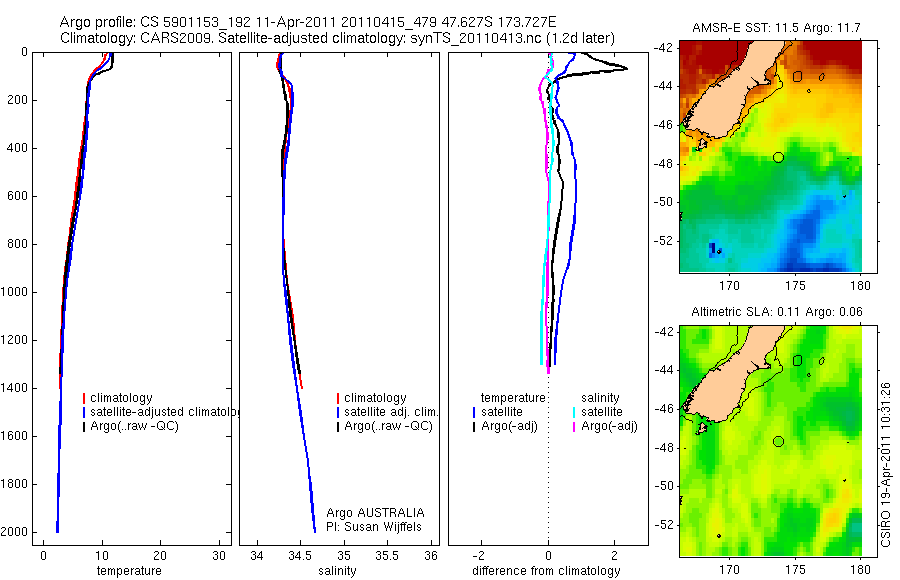Image resolution: width=900 pixels, height=580 pixels.
Task: Click the '-52' latitude tick on SST map
Action: pos(664,241)
